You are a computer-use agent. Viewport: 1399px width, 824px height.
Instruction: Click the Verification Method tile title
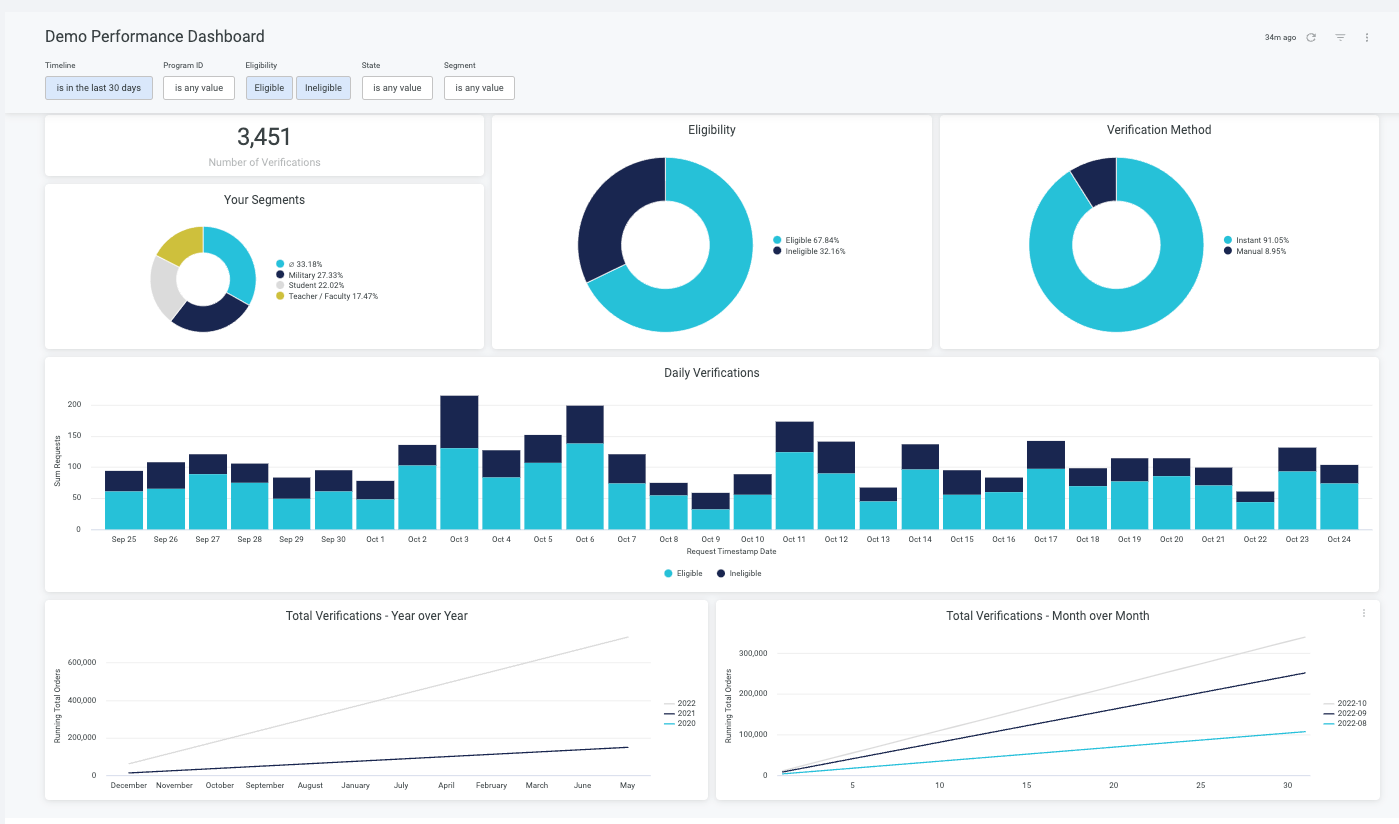coord(1159,130)
